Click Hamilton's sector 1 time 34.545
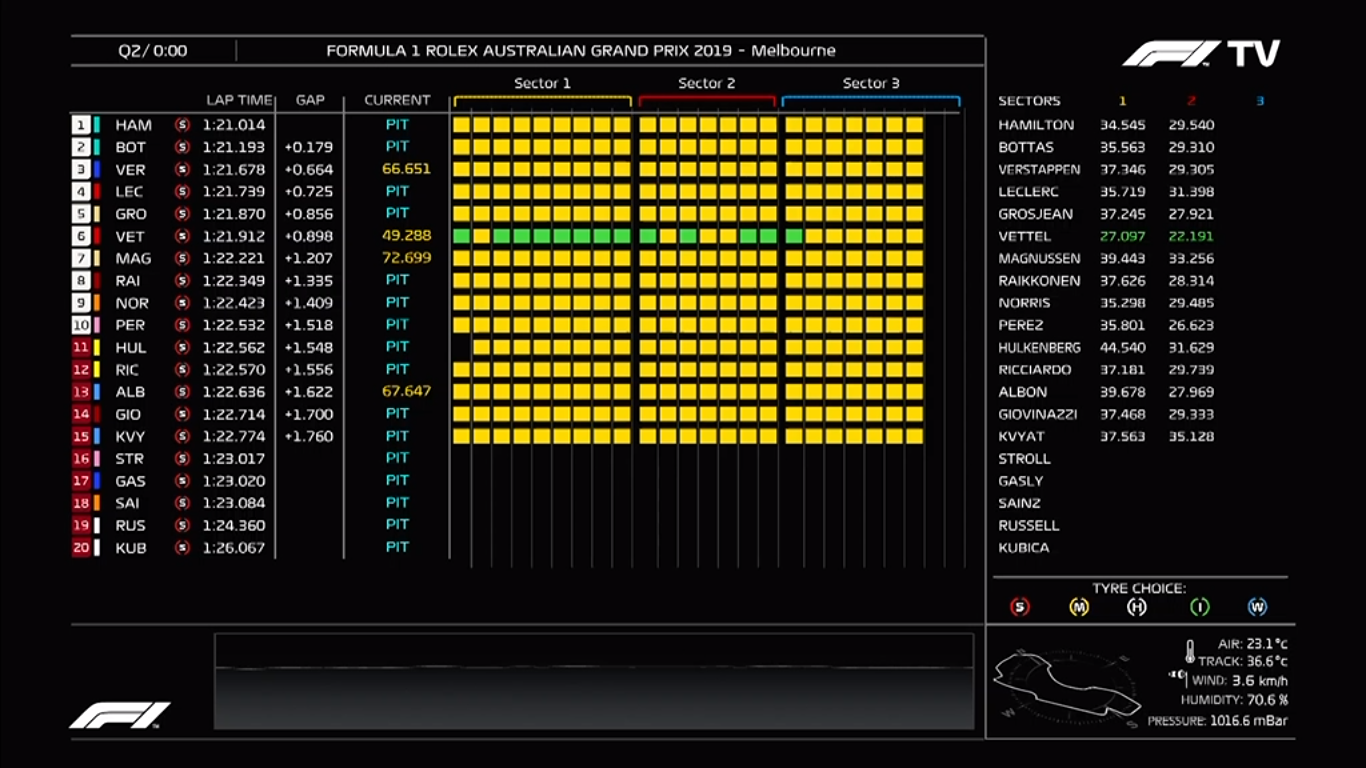The width and height of the screenshot is (1366, 768). tap(1122, 125)
